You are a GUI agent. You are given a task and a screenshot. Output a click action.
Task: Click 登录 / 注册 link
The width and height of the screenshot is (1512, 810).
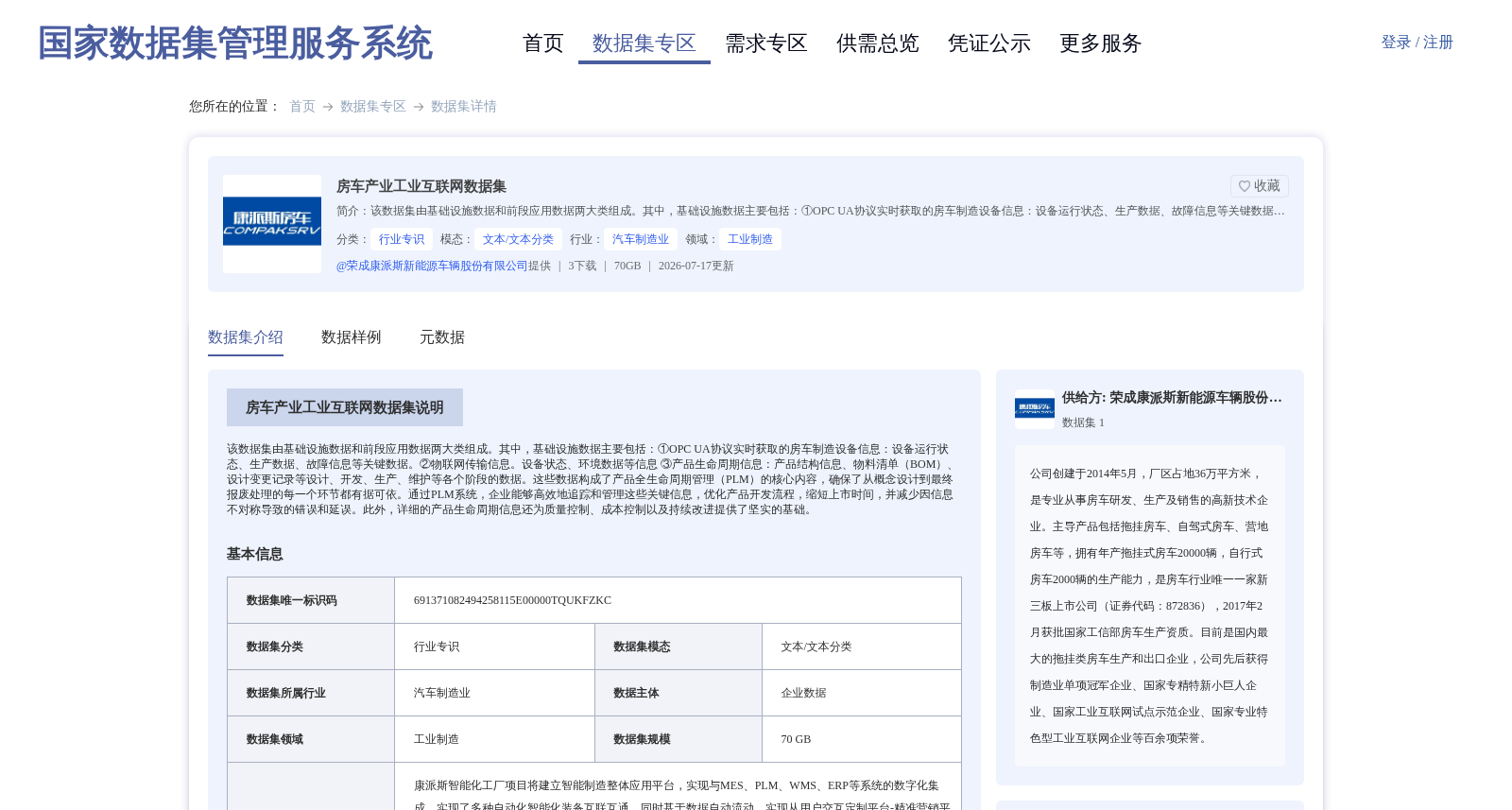tap(1417, 43)
